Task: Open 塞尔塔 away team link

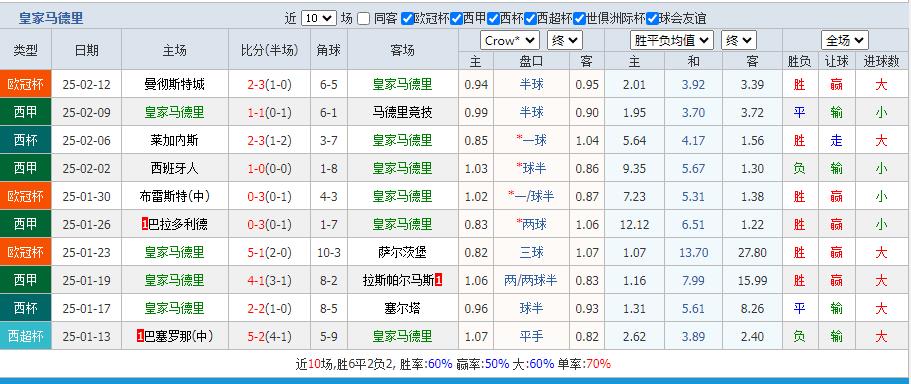Action: click(403, 308)
